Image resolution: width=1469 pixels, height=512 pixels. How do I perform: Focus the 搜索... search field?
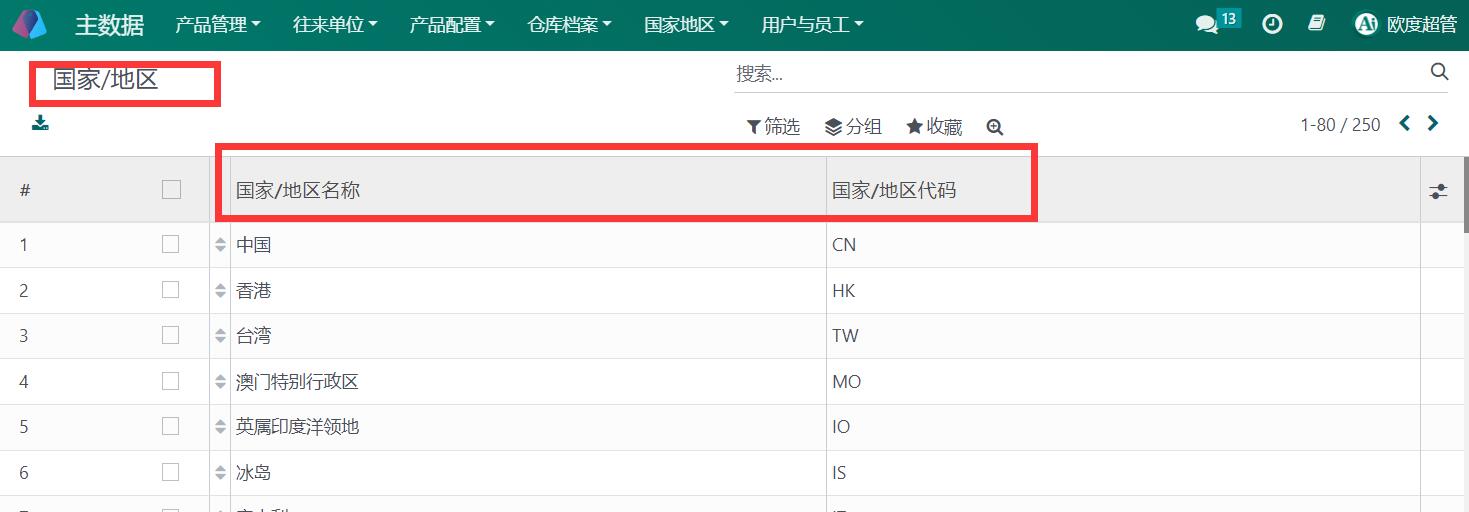pos(1080,74)
